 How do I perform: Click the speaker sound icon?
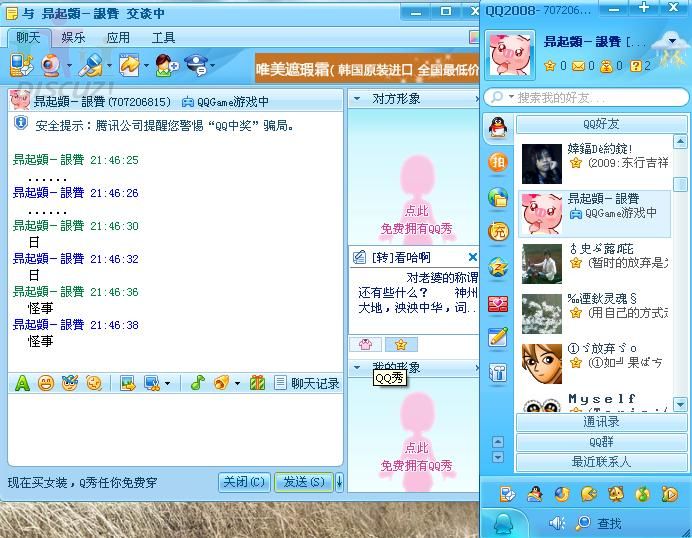557,523
